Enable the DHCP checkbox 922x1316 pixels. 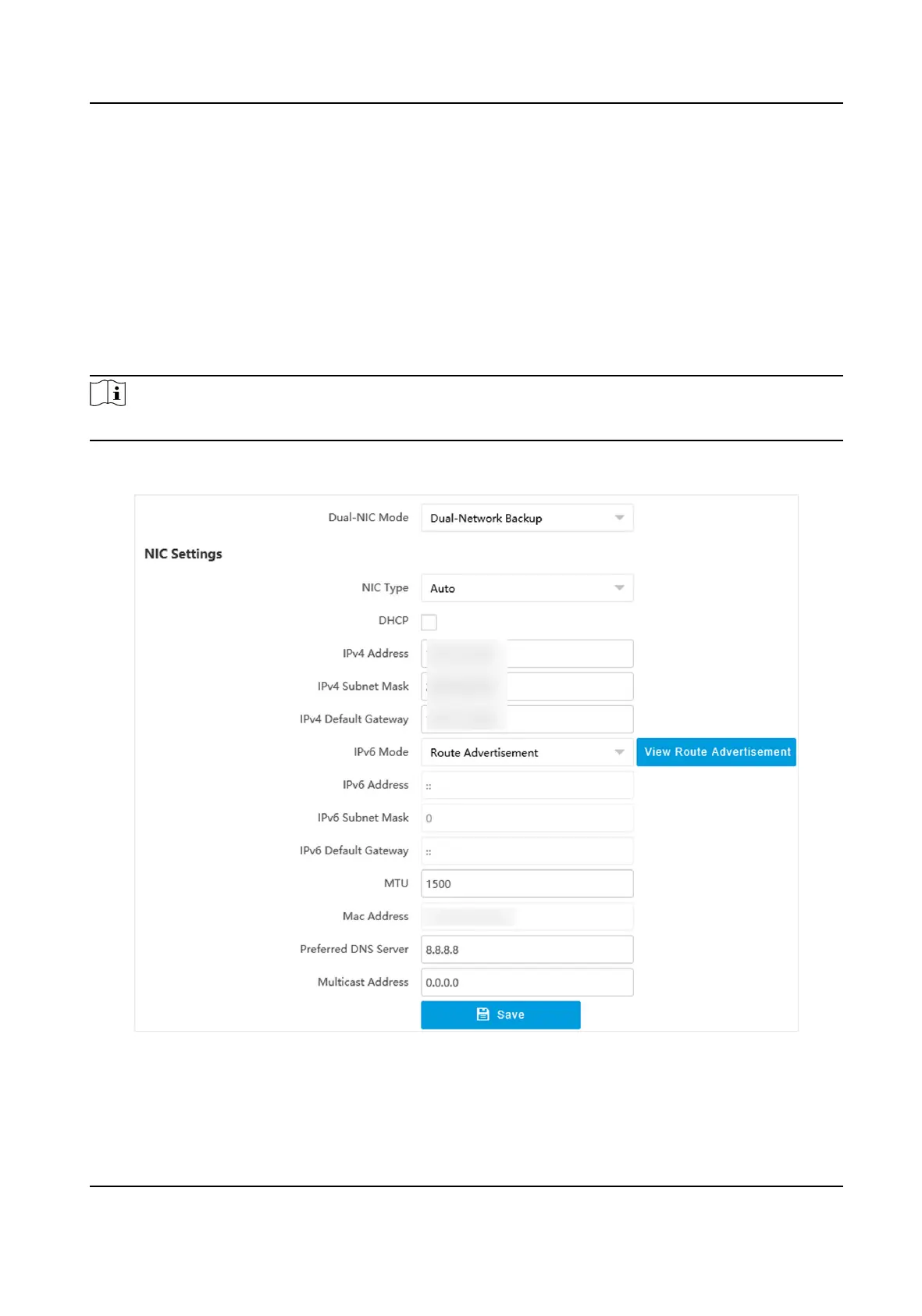pos(429,622)
